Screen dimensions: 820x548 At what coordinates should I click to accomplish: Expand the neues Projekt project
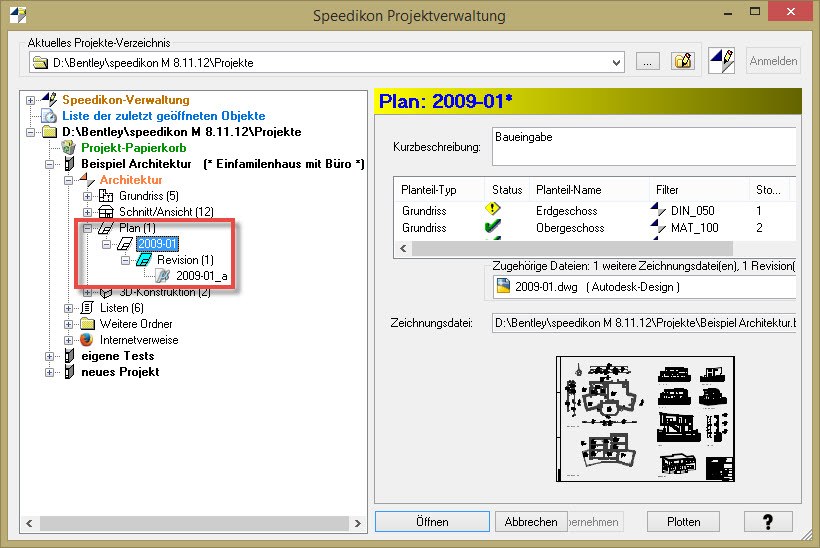tap(49, 372)
